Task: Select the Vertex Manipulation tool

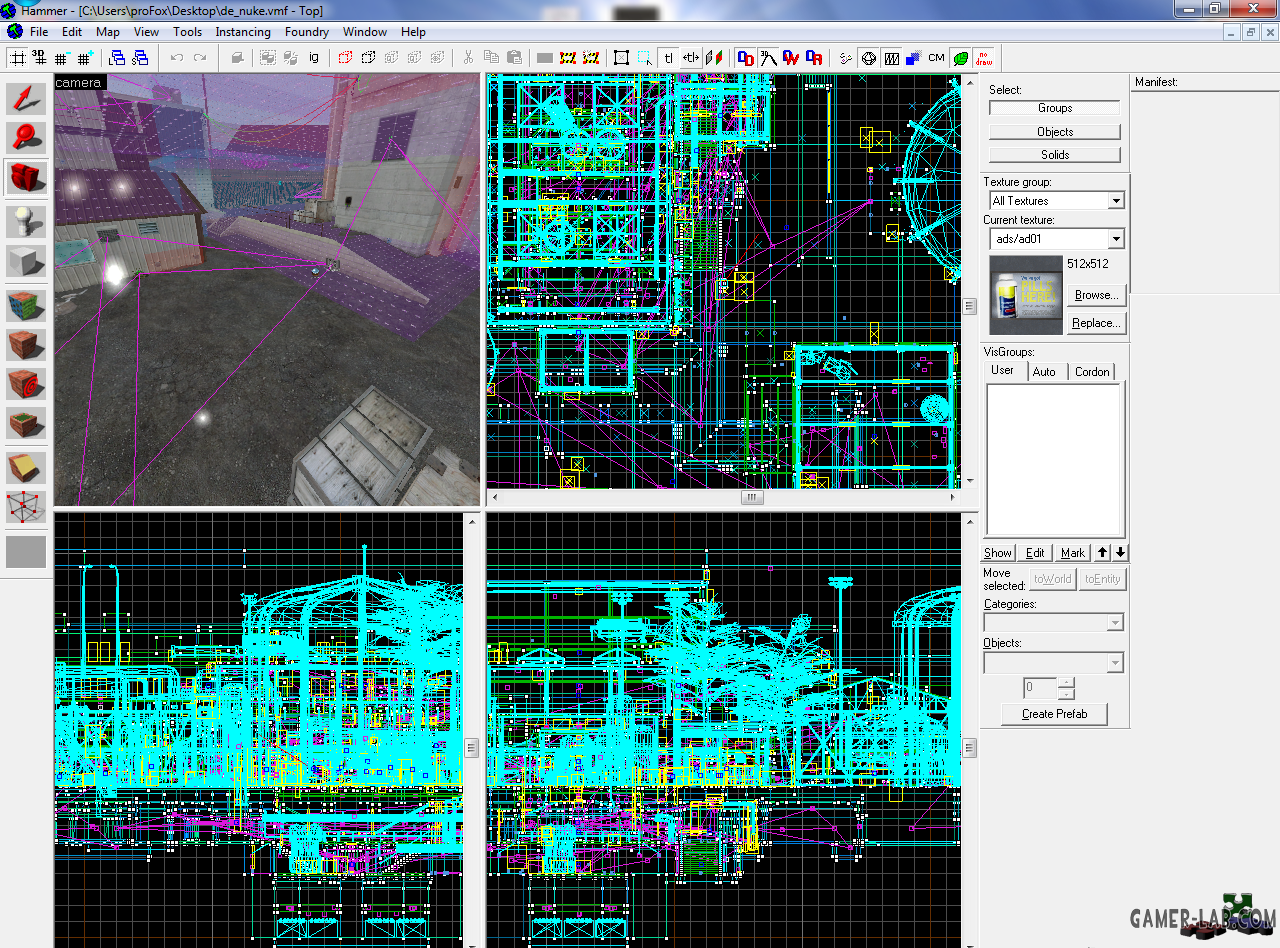Action: [27, 507]
